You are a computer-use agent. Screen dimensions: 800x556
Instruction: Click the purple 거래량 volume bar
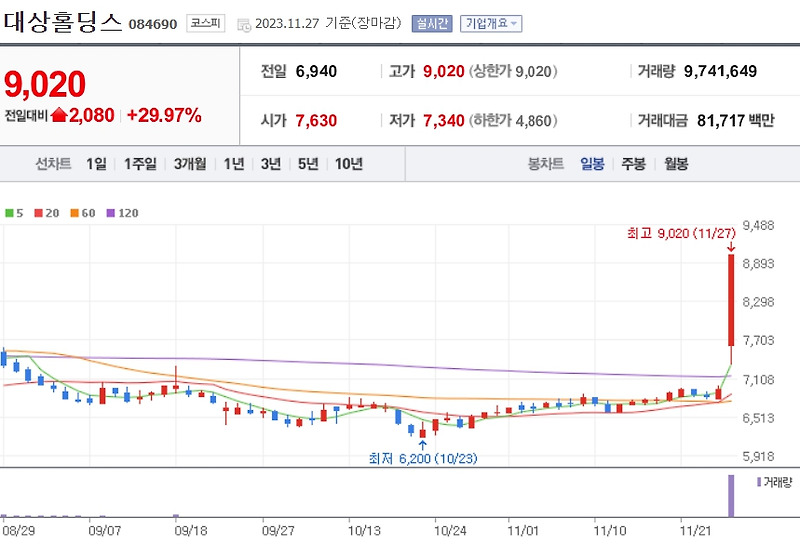click(x=731, y=496)
